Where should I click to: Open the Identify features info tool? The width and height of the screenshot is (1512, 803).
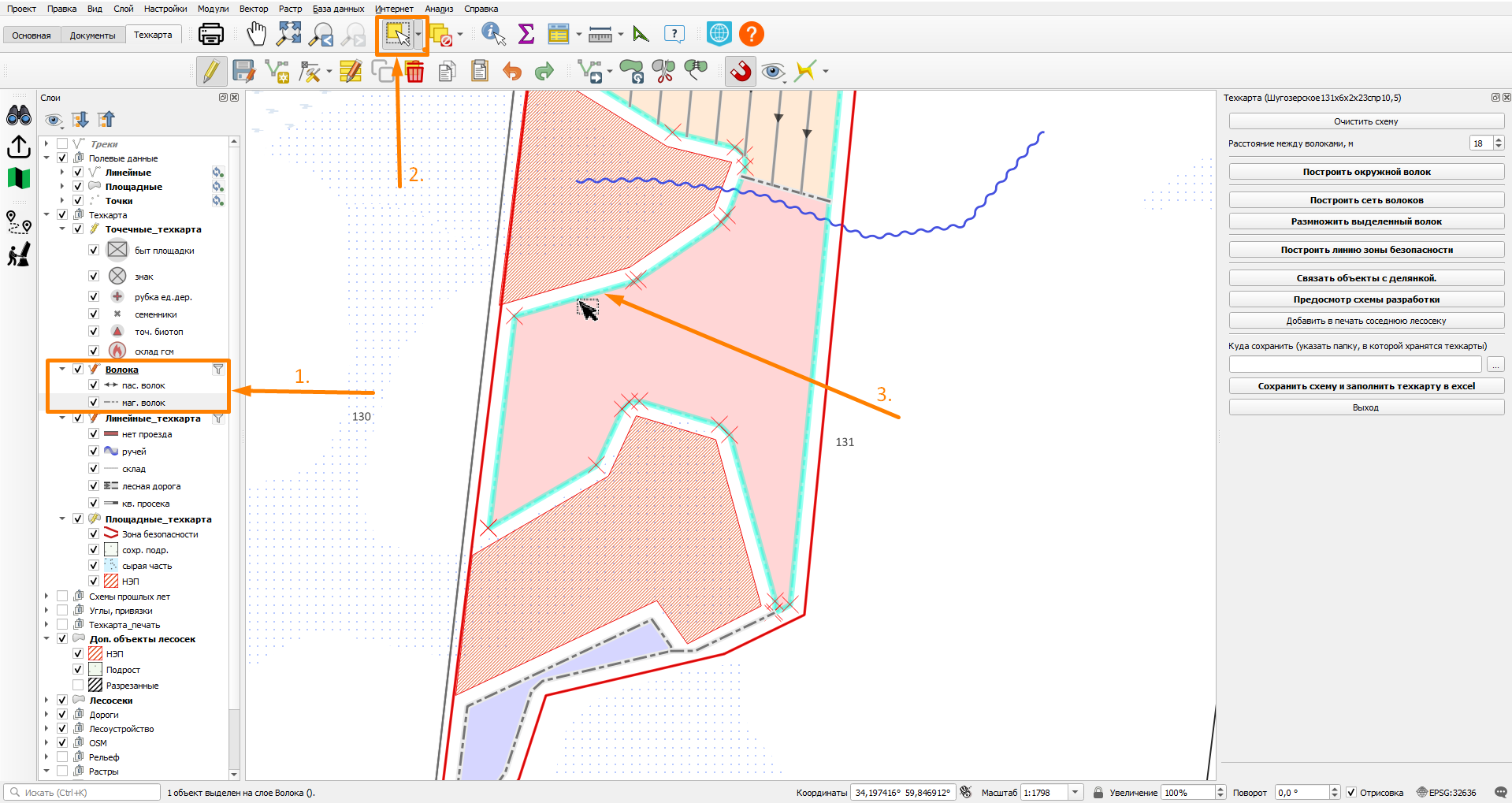point(493,34)
